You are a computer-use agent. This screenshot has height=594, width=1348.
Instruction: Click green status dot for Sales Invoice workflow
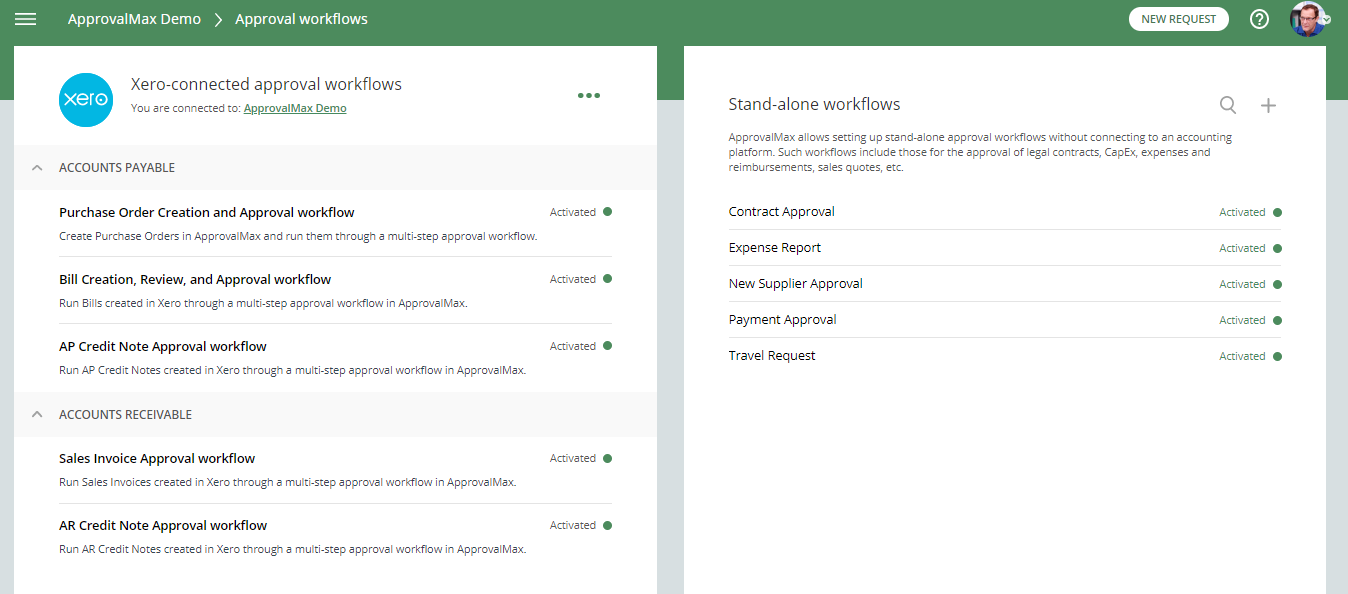[x=608, y=458]
